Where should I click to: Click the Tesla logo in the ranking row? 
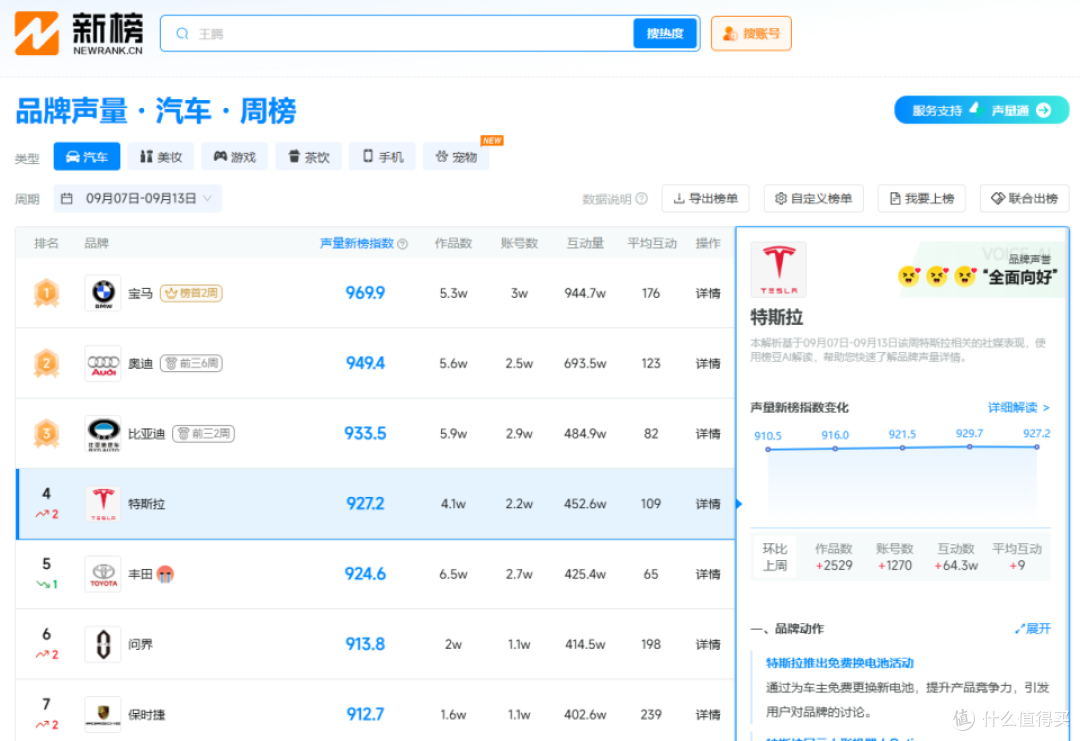103,504
